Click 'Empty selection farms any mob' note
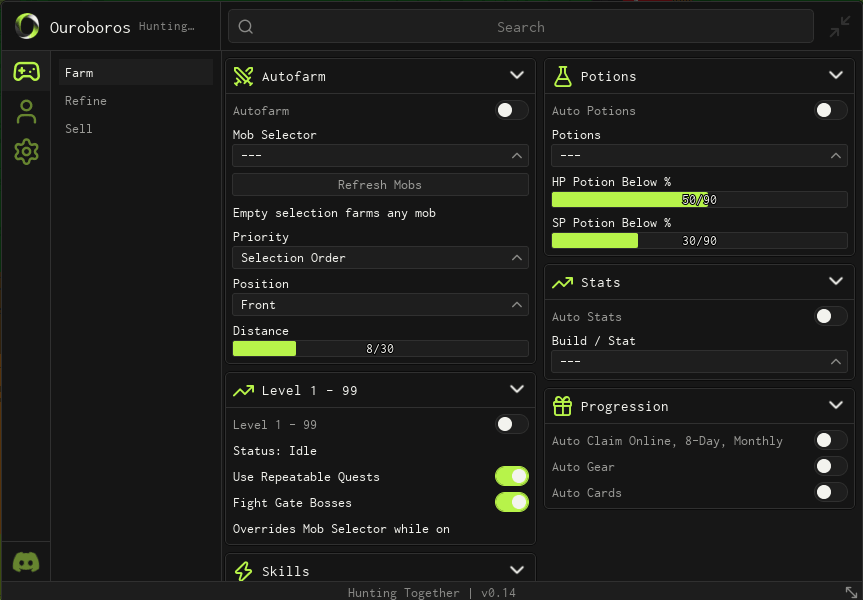Screen dimensions: 863x600 click(x=334, y=213)
